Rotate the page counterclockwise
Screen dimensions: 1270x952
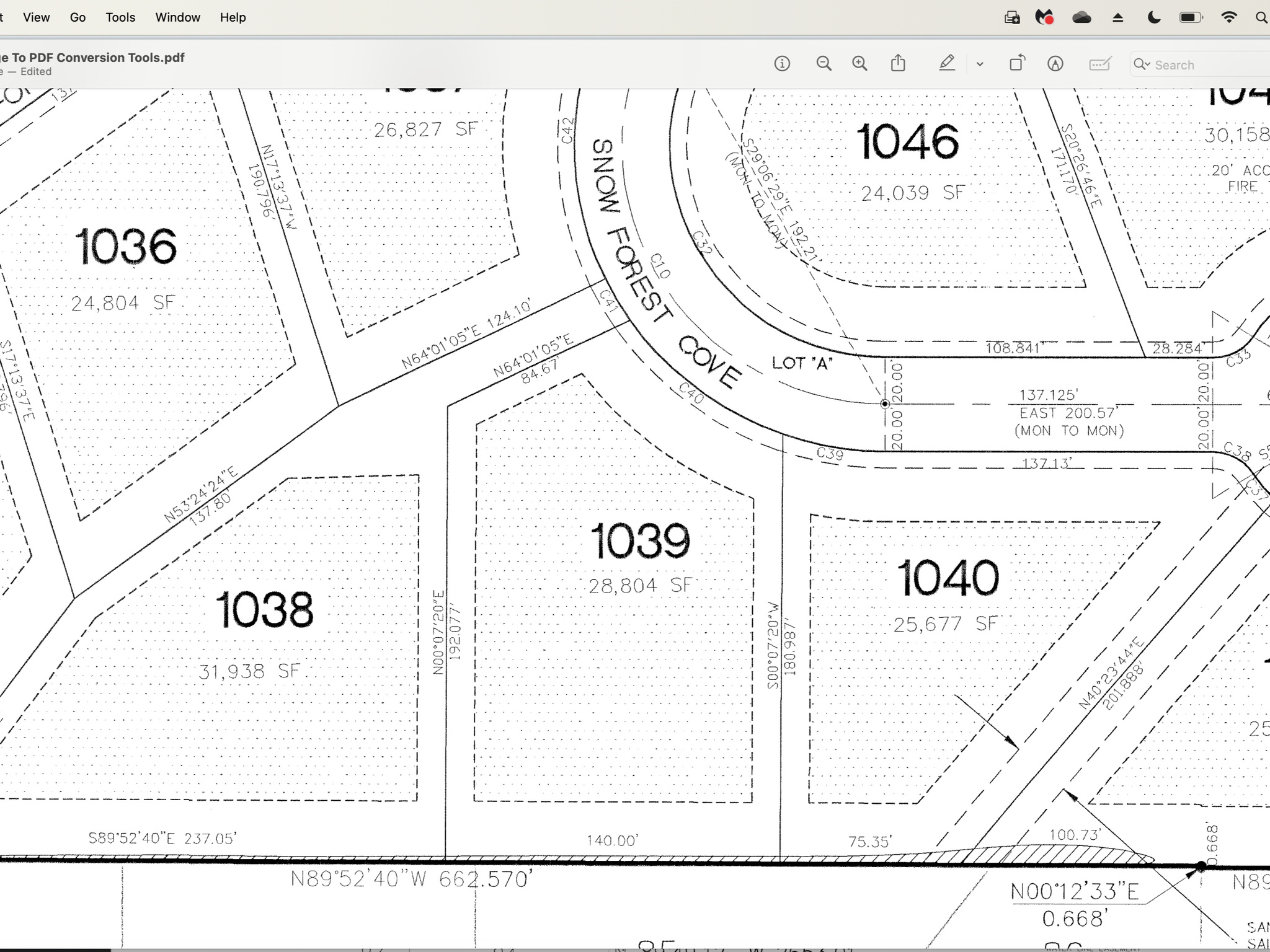[x=1017, y=63]
